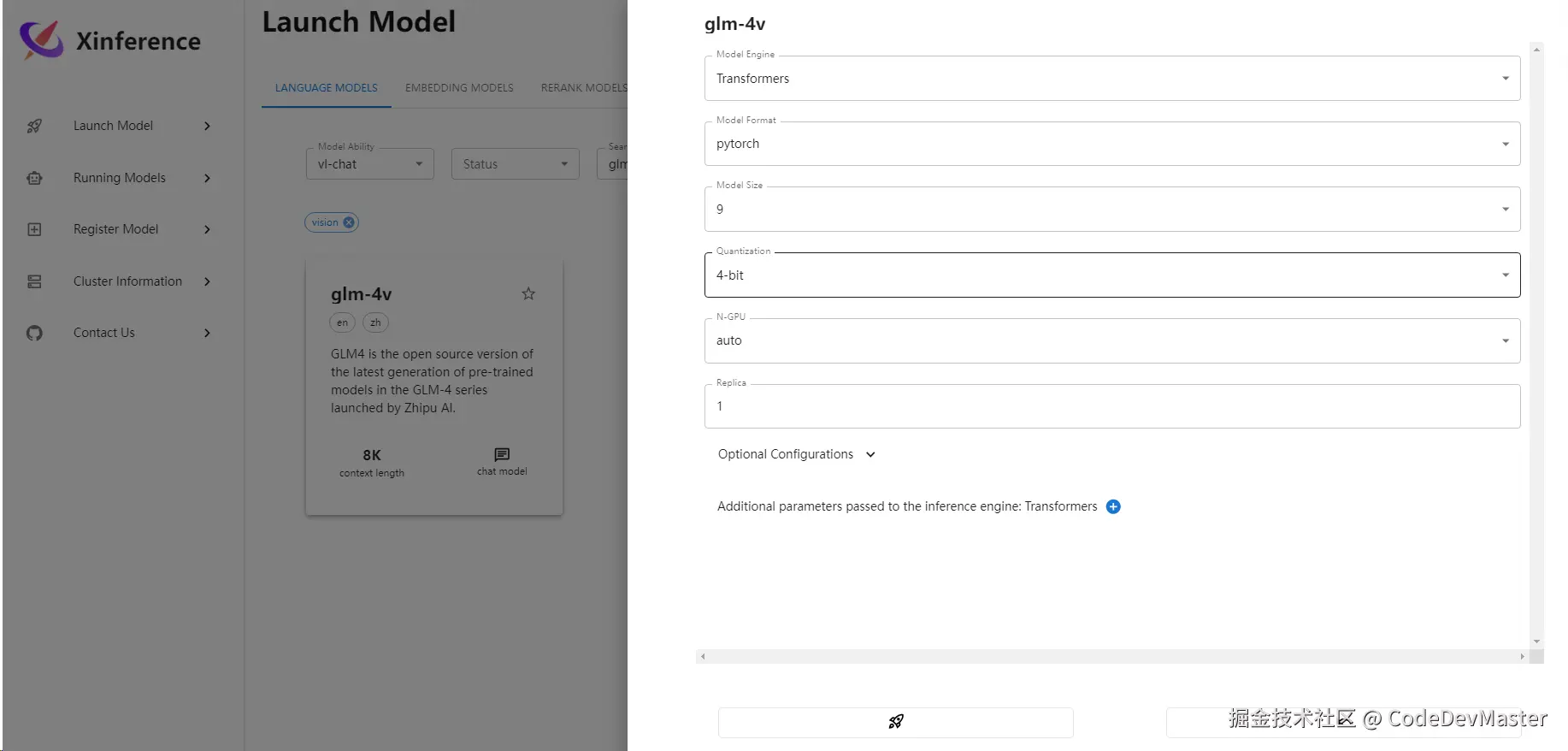Open the Model Engine dropdown

coord(1111,79)
